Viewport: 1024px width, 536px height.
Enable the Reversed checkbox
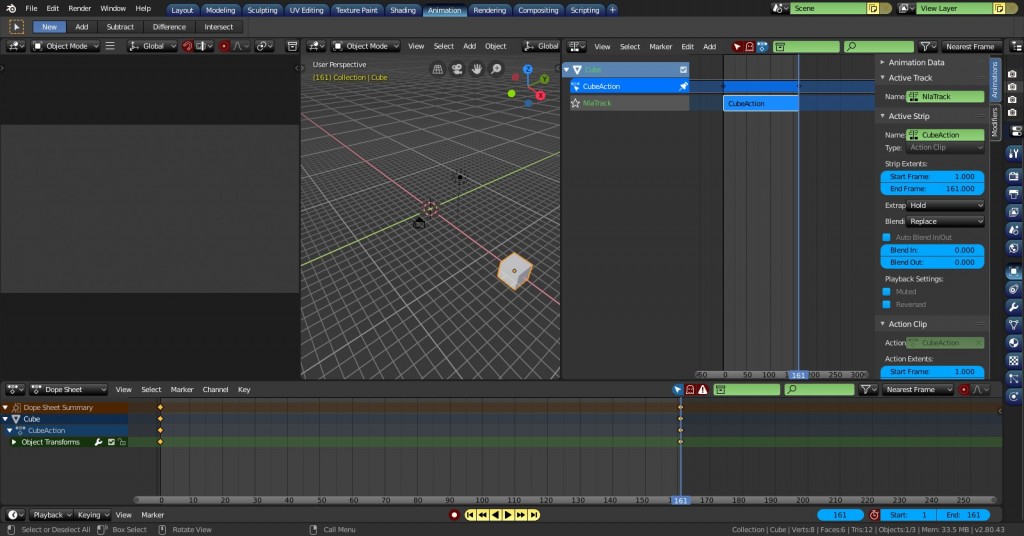[886, 304]
